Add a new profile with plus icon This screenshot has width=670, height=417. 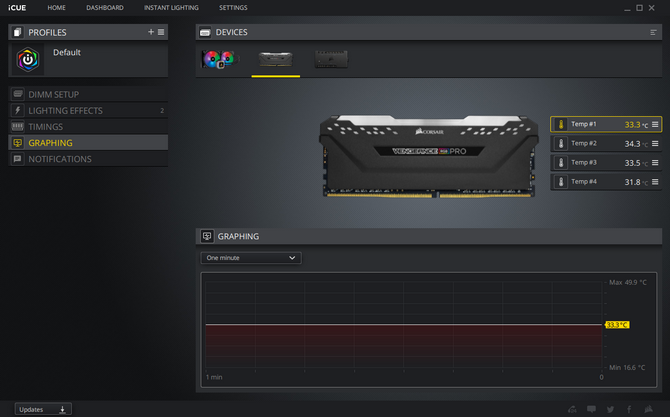coord(151,32)
